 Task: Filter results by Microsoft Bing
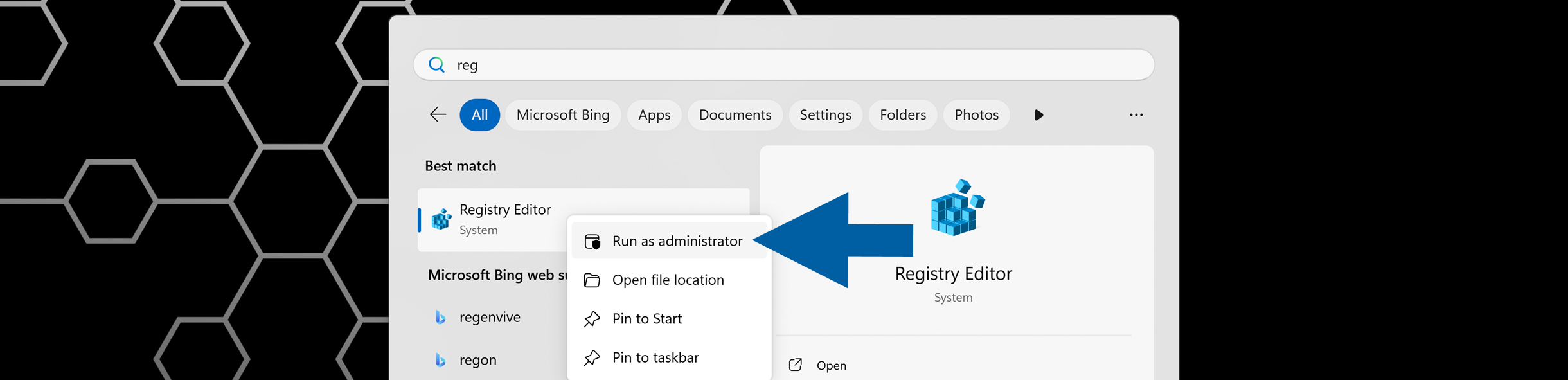pos(562,115)
